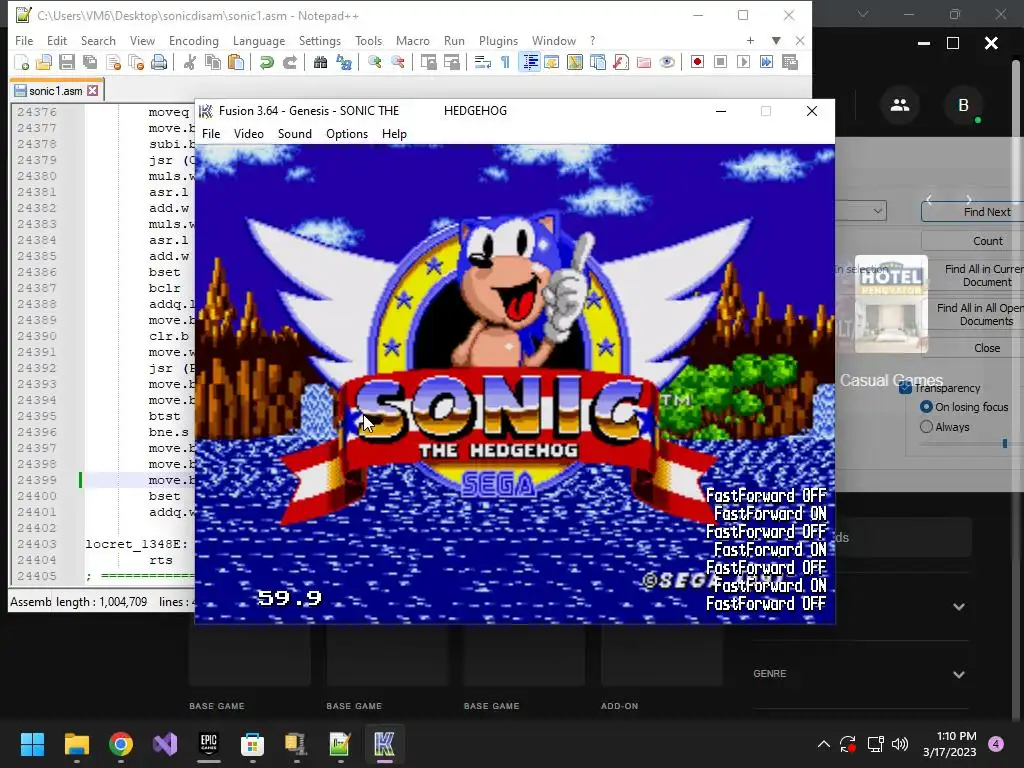This screenshot has width=1024, height=768.
Task: Click the Find Next button
Action: [972, 212]
